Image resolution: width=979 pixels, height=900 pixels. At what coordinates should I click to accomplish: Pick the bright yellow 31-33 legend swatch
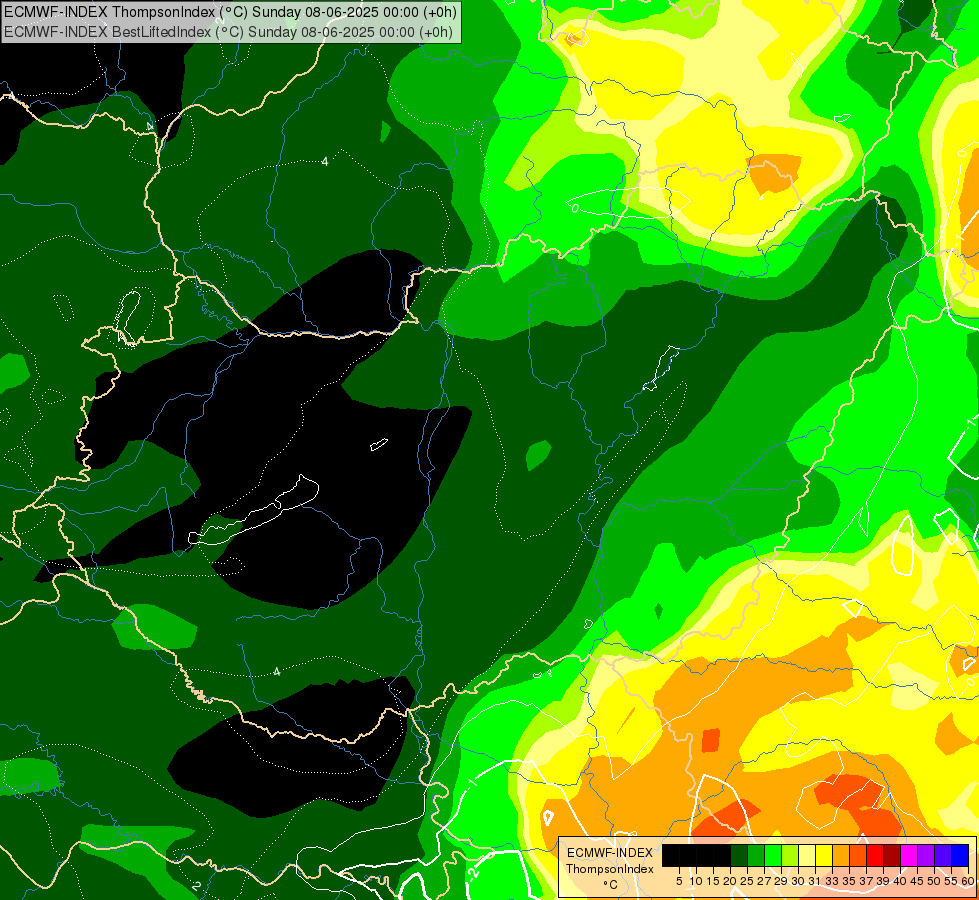[824, 855]
